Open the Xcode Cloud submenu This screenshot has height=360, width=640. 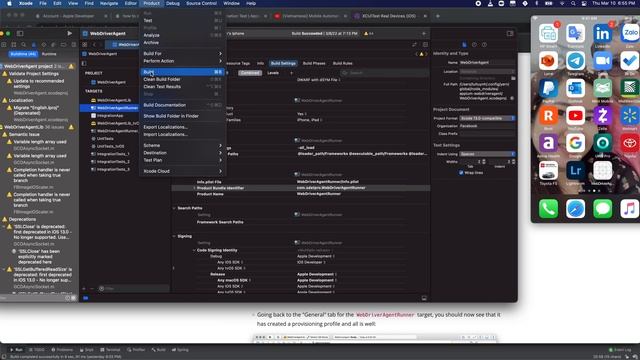pyautogui.click(x=182, y=171)
